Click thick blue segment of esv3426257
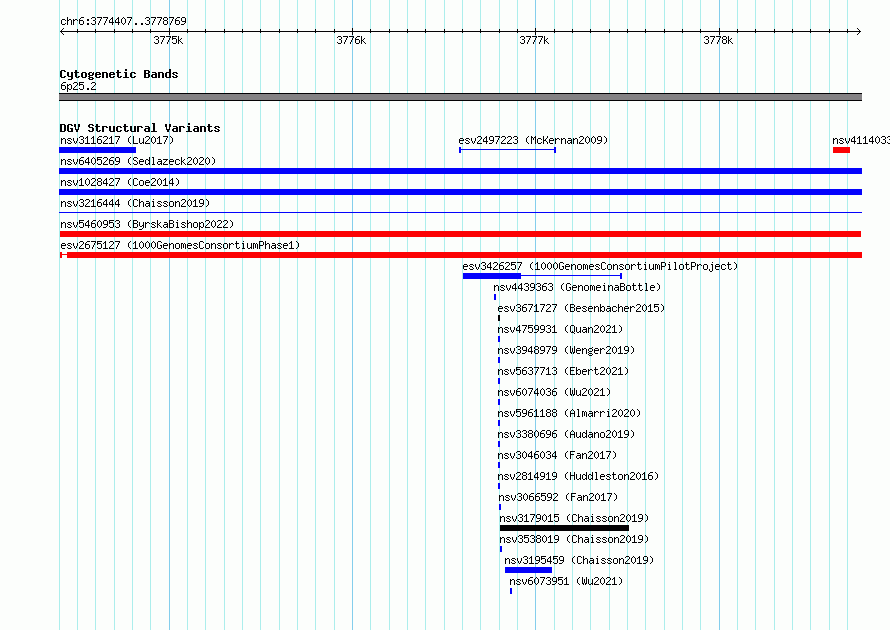 (x=492, y=276)
